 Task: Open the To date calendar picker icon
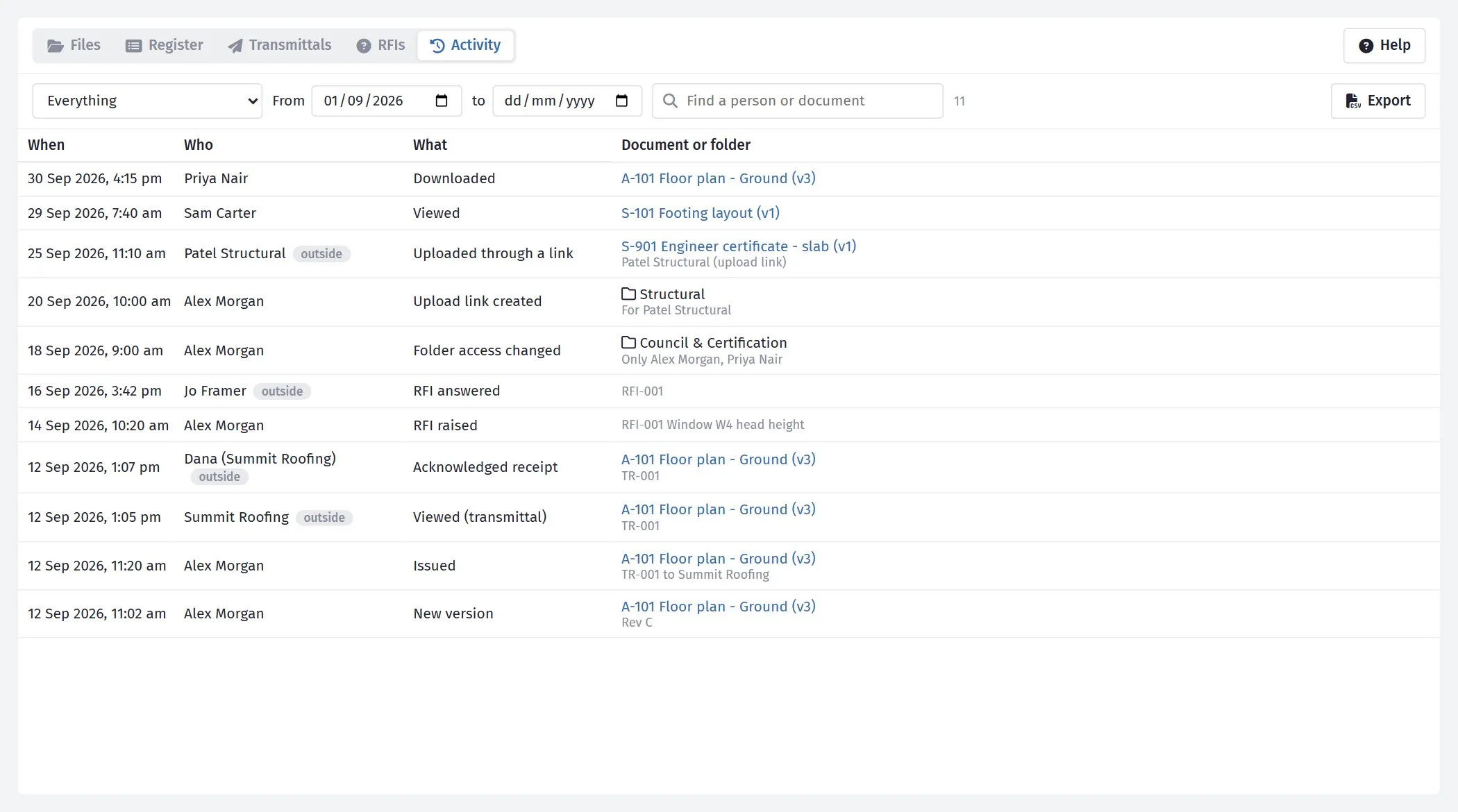click(x=622, y=101)
